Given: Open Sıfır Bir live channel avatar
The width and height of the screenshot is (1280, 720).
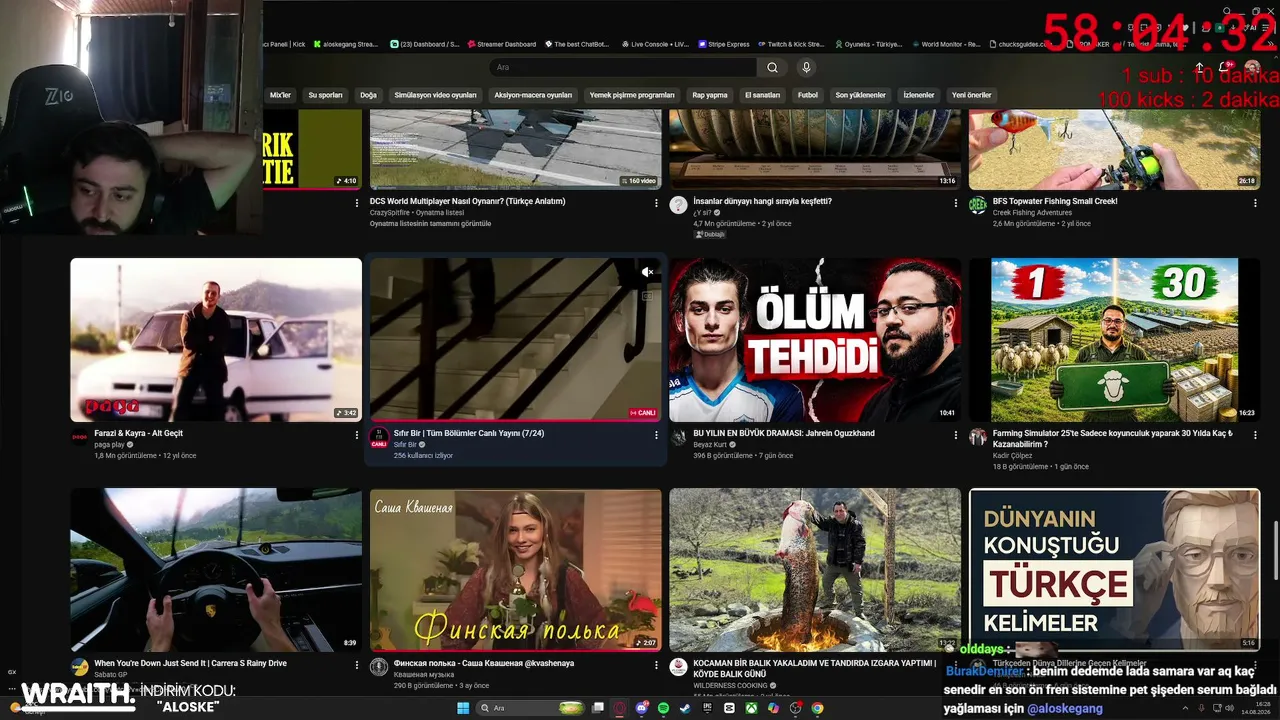Looking at the screenshot, I should pos(379,437).
